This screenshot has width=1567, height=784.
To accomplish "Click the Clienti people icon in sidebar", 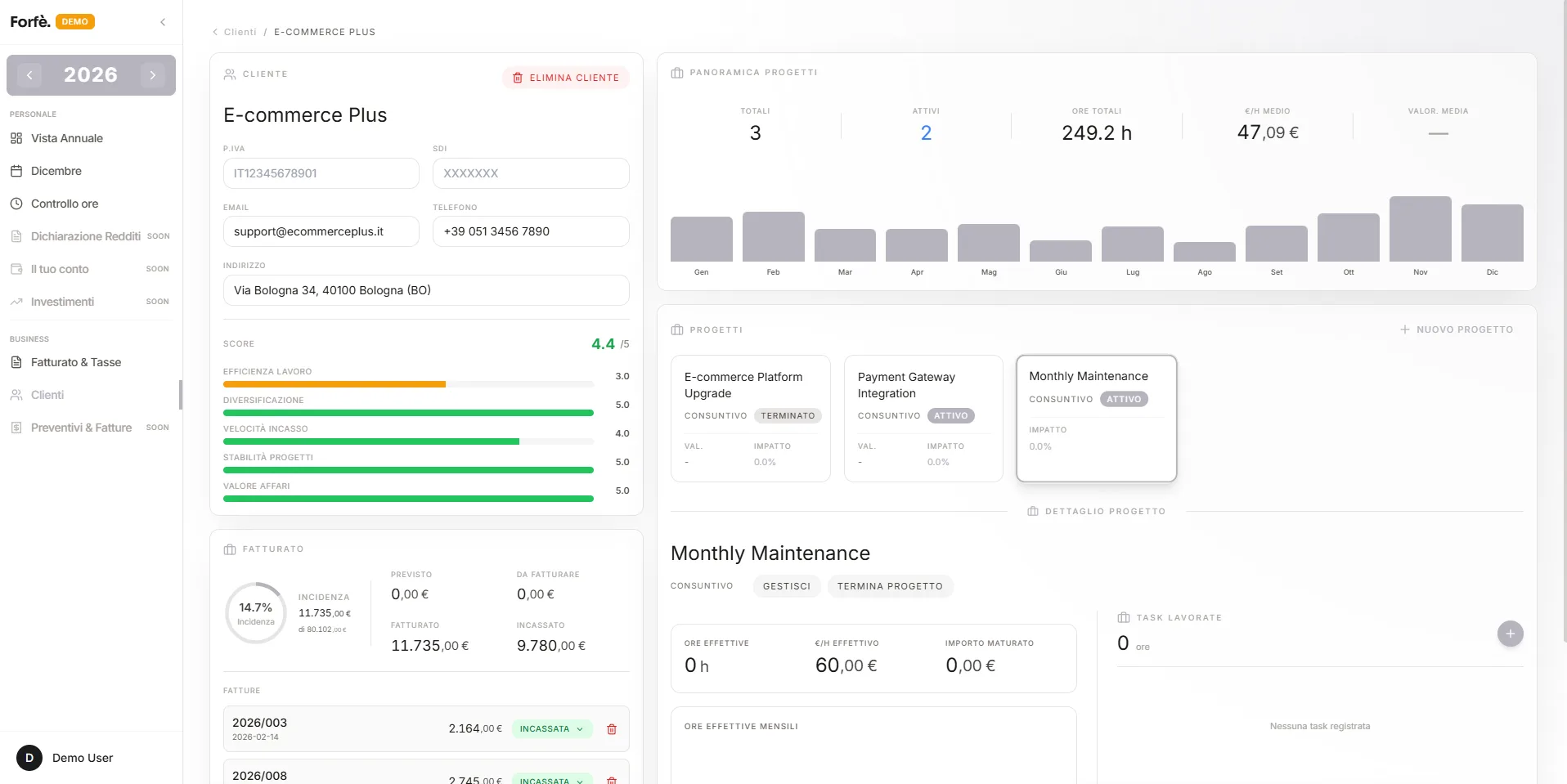I will point(16,395).
